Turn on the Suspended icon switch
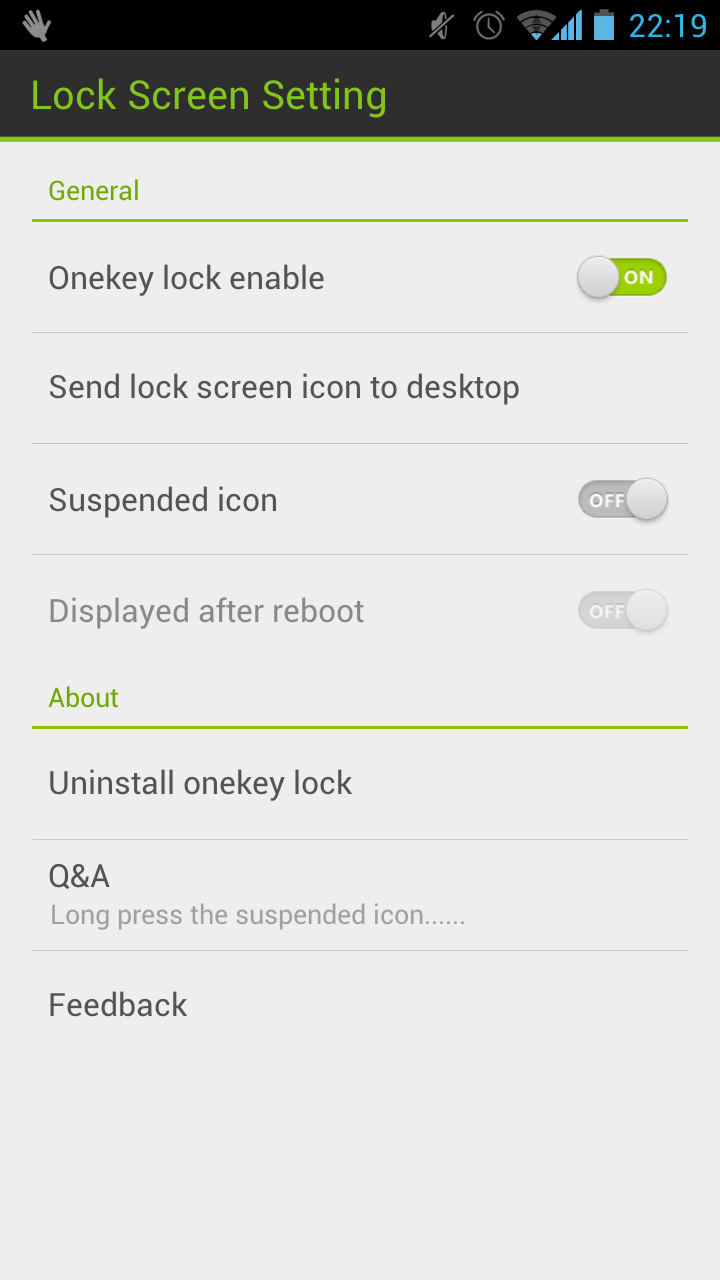Viewport: 720px width, 1280px height. (622, 500)
